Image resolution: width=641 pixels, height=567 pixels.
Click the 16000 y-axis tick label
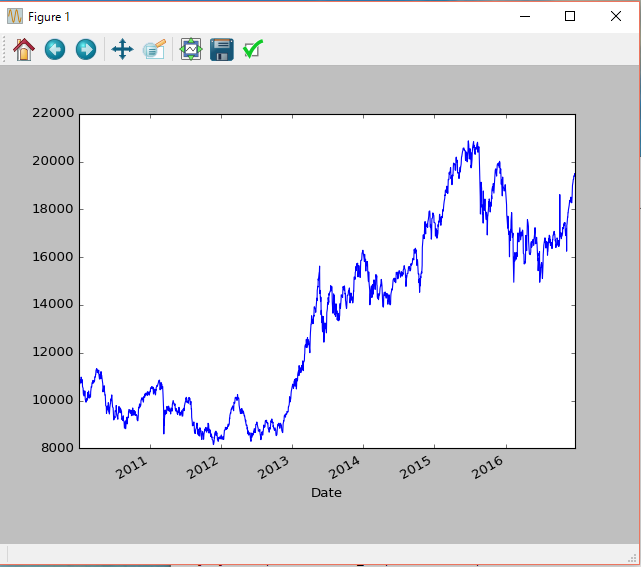pyautogui.click(x=53, y=257)
